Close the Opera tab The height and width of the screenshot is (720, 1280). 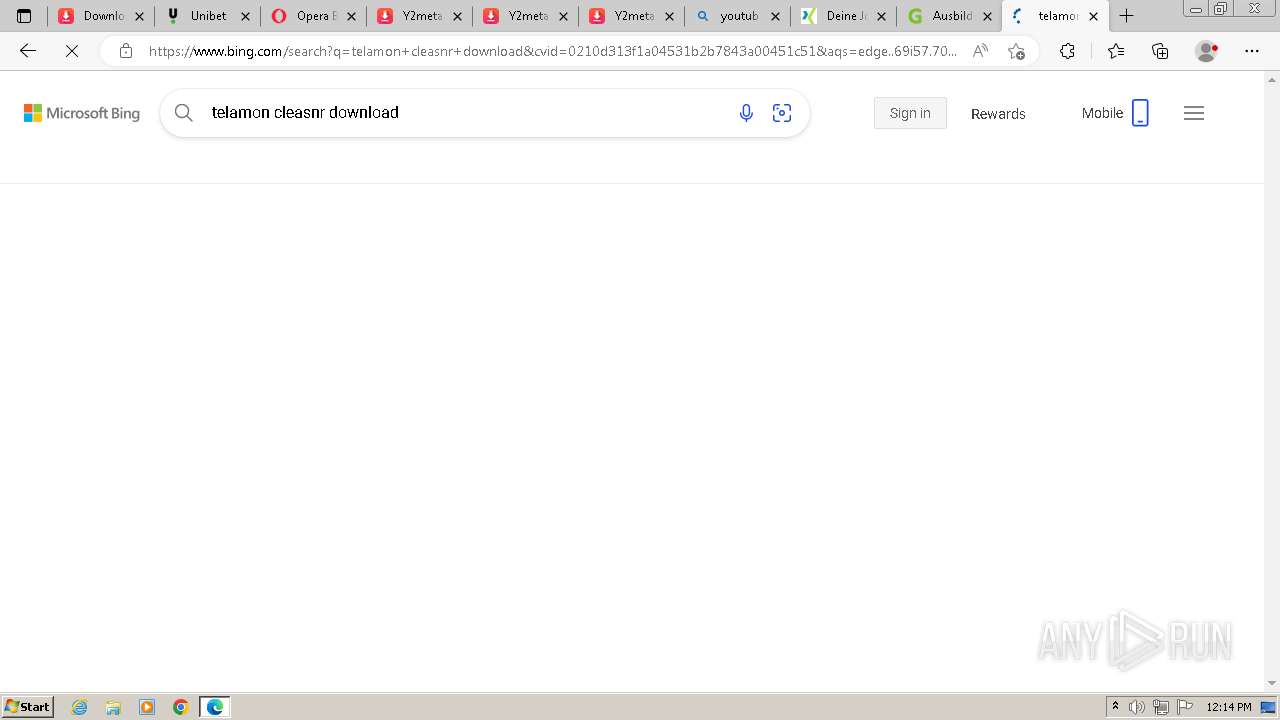click(351, 16)
